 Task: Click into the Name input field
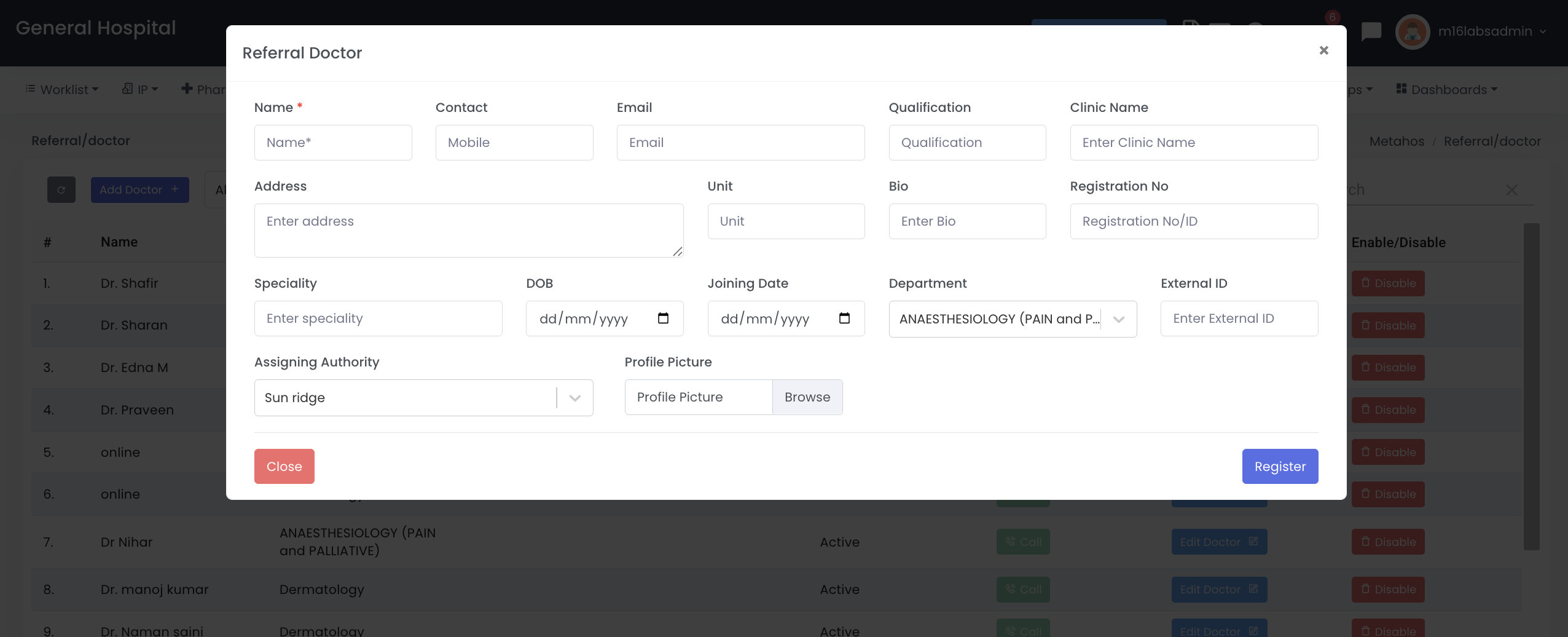click(333, 143)
